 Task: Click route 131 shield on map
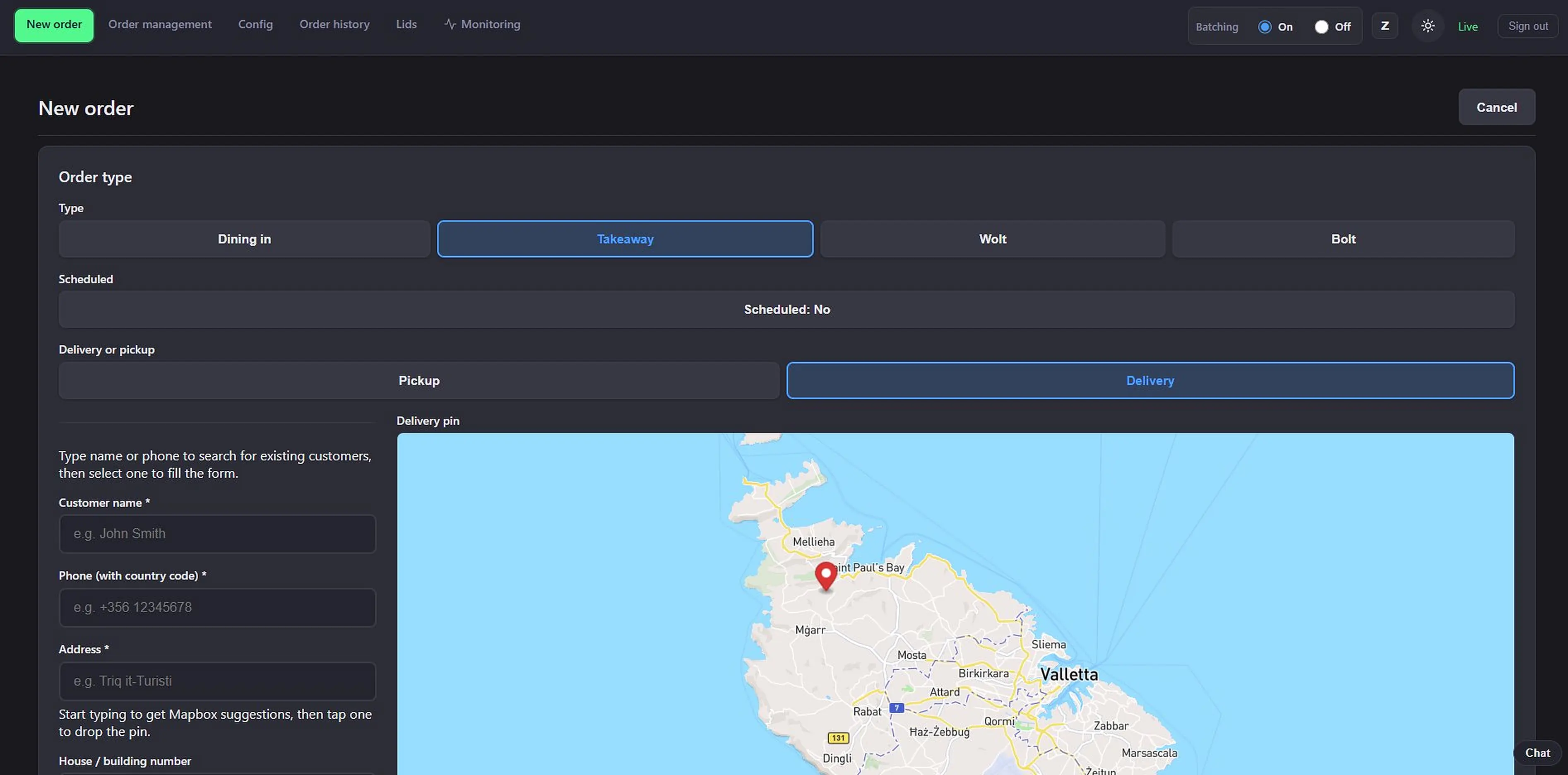tap(838, 738)
